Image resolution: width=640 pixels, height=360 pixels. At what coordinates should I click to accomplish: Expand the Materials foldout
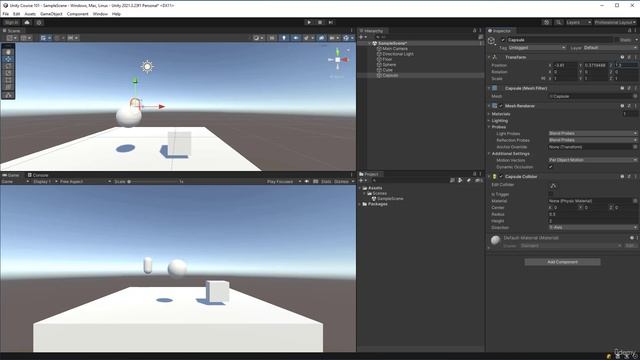tap(489, 114)
